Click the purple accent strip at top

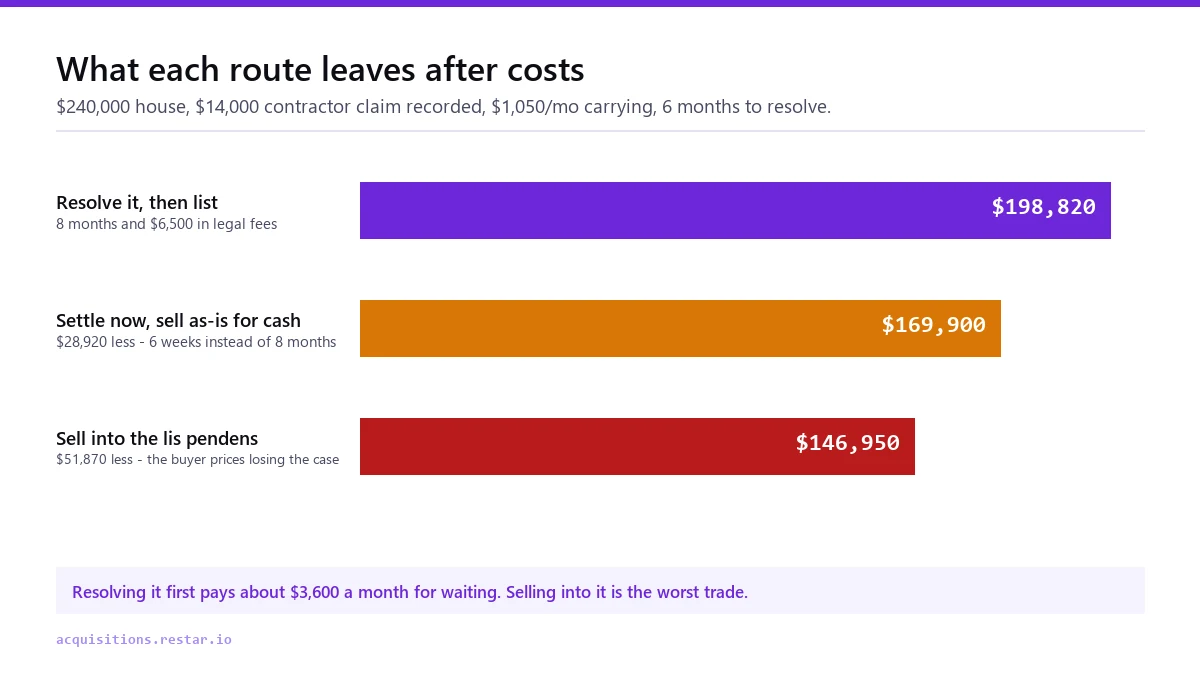click(600, 3)
